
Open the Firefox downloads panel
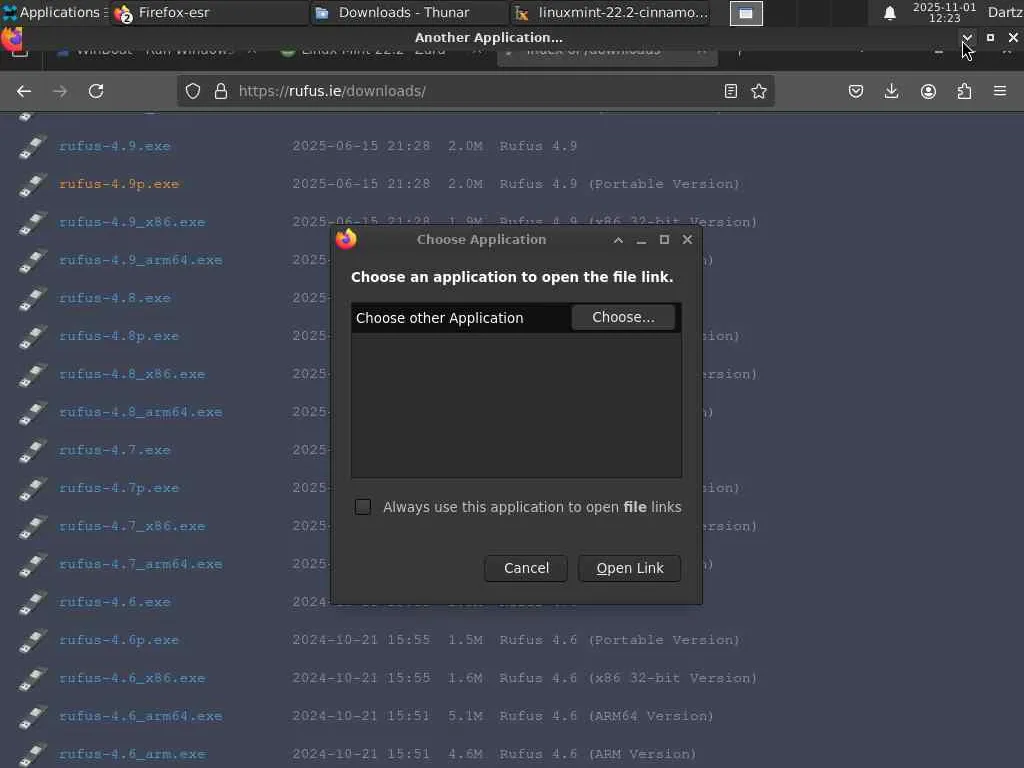(x=891, y=91)
